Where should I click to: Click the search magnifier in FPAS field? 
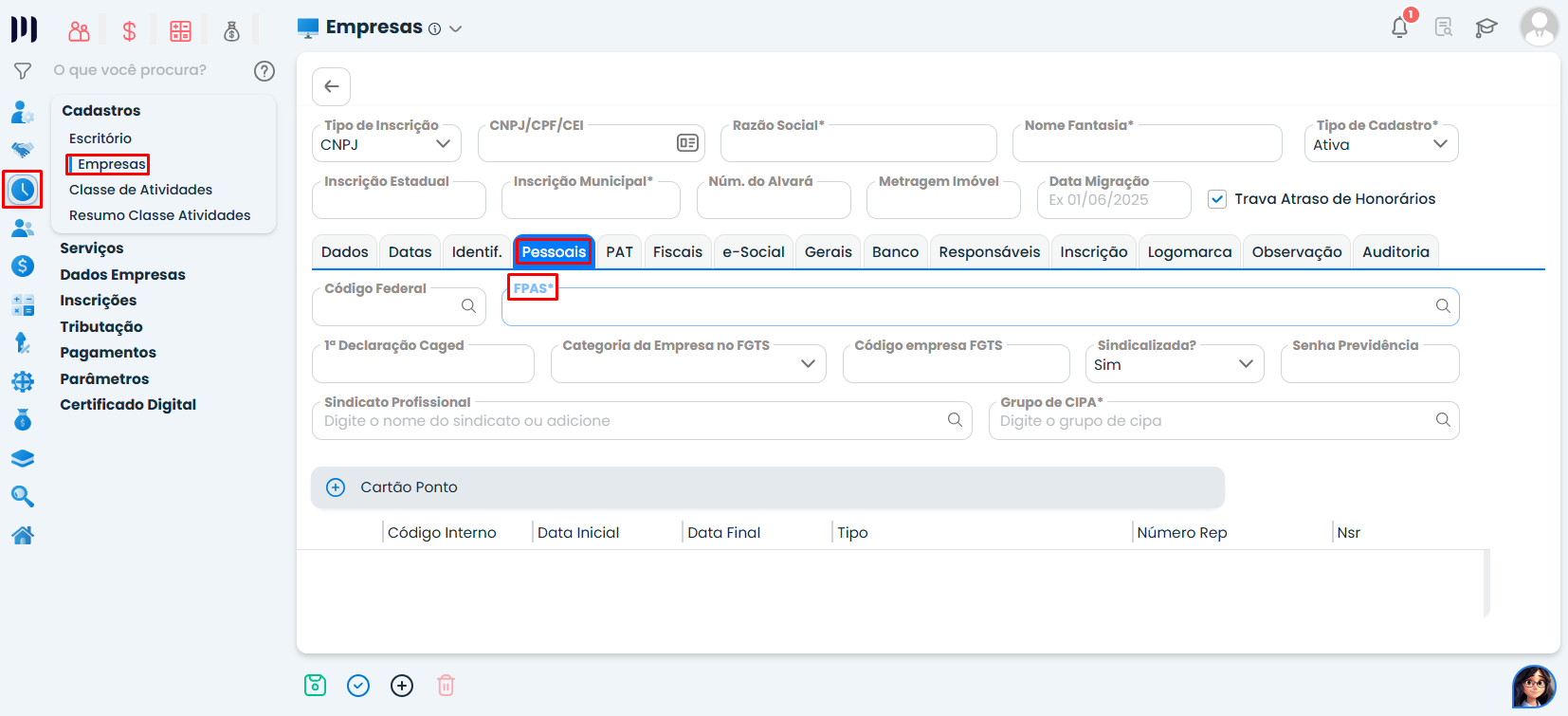pos(1442,306)
